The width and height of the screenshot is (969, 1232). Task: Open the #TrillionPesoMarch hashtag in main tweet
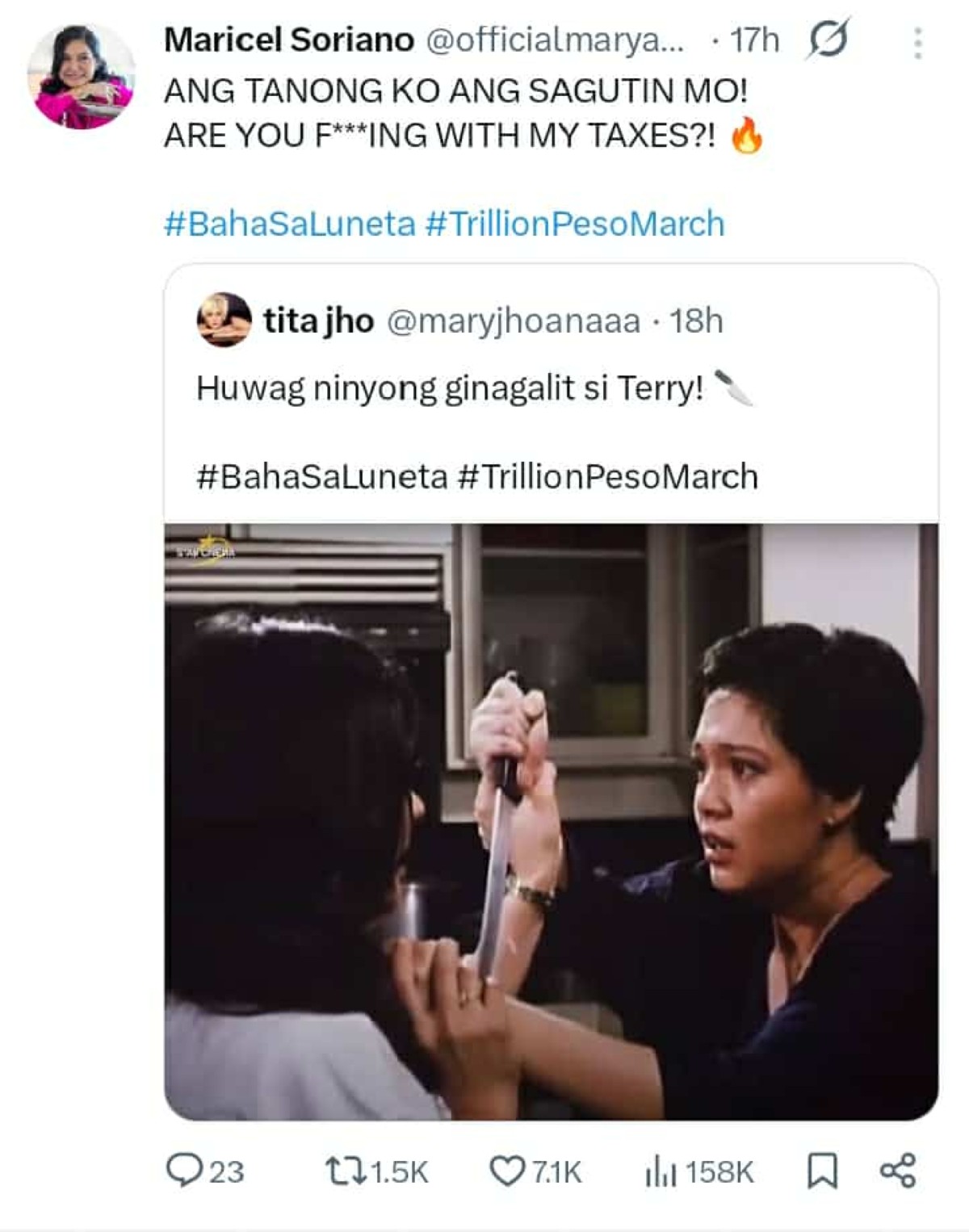574,224
